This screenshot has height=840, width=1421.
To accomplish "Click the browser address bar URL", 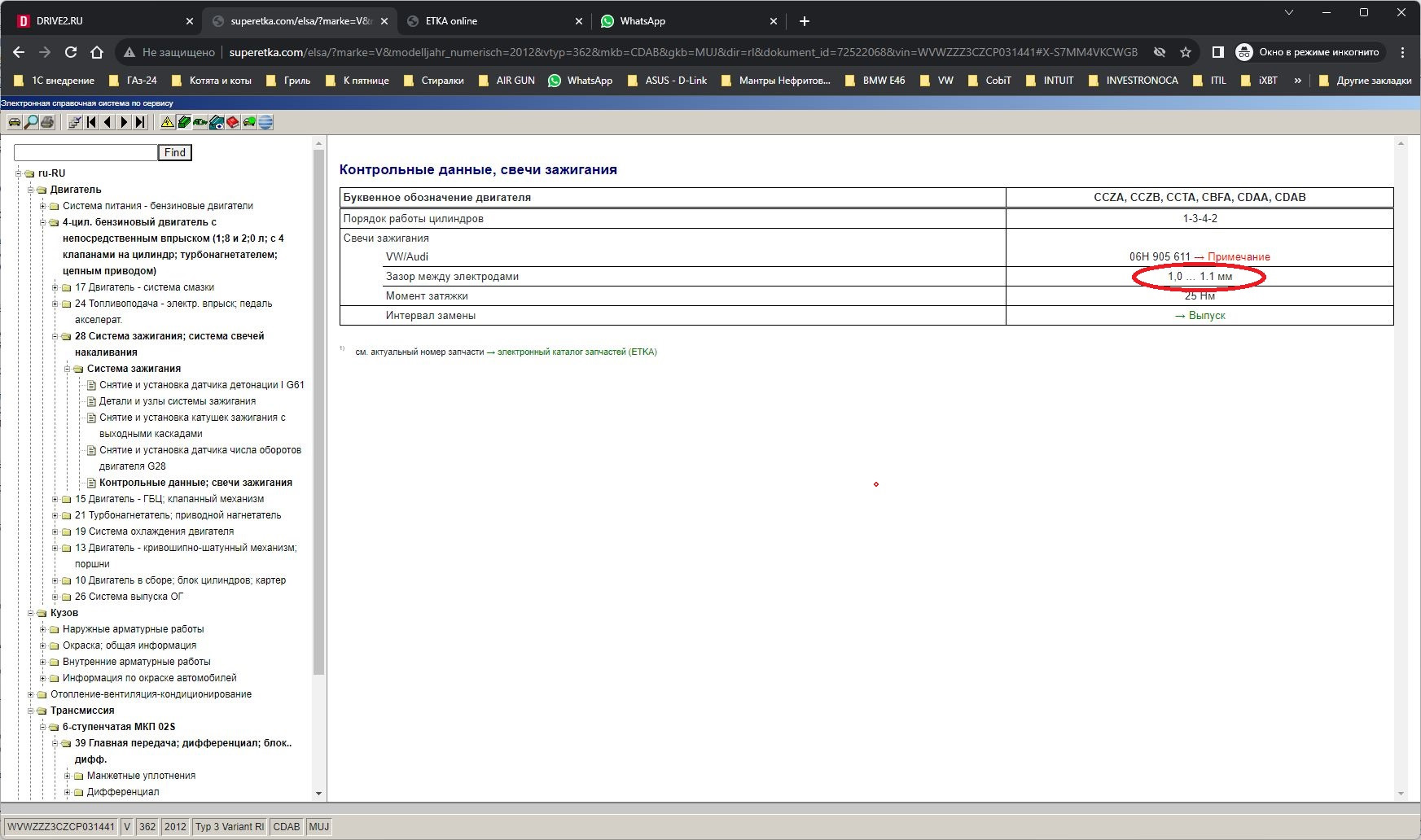I will coord(683,52).
